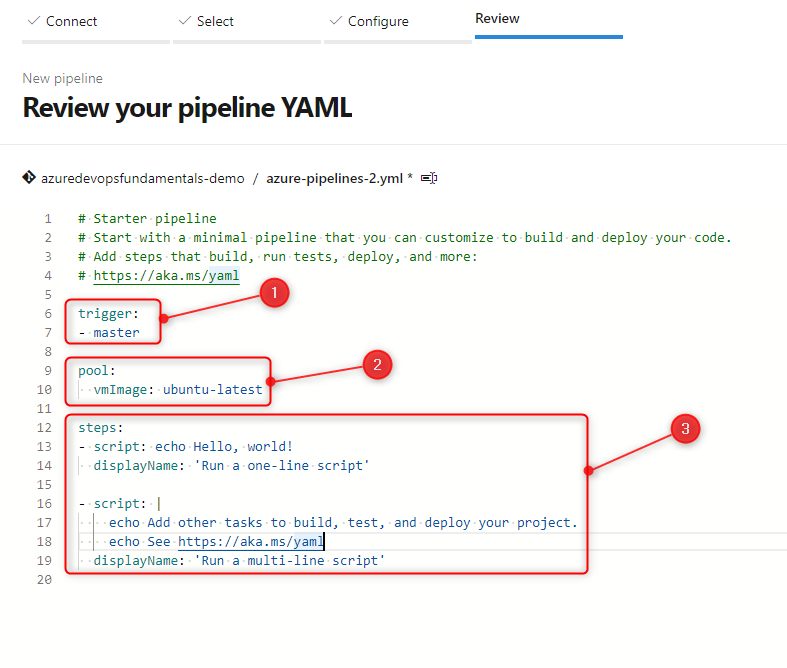Image resolution: width=787 pixels, height=668 pixels.
Task: Open the aka.ms/yaml link on line 18
Action: [251, 541]
